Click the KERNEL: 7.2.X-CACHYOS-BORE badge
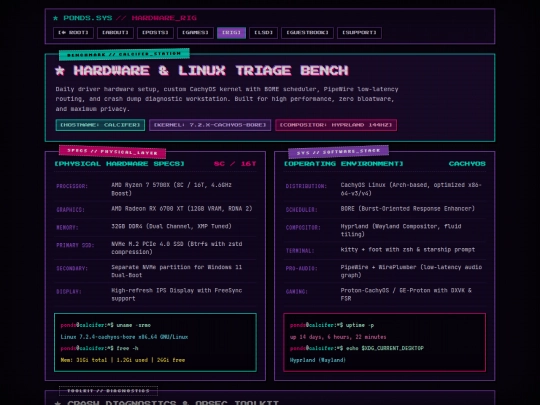Viewport: 540px width, 405px height. (x=210, y=125)
